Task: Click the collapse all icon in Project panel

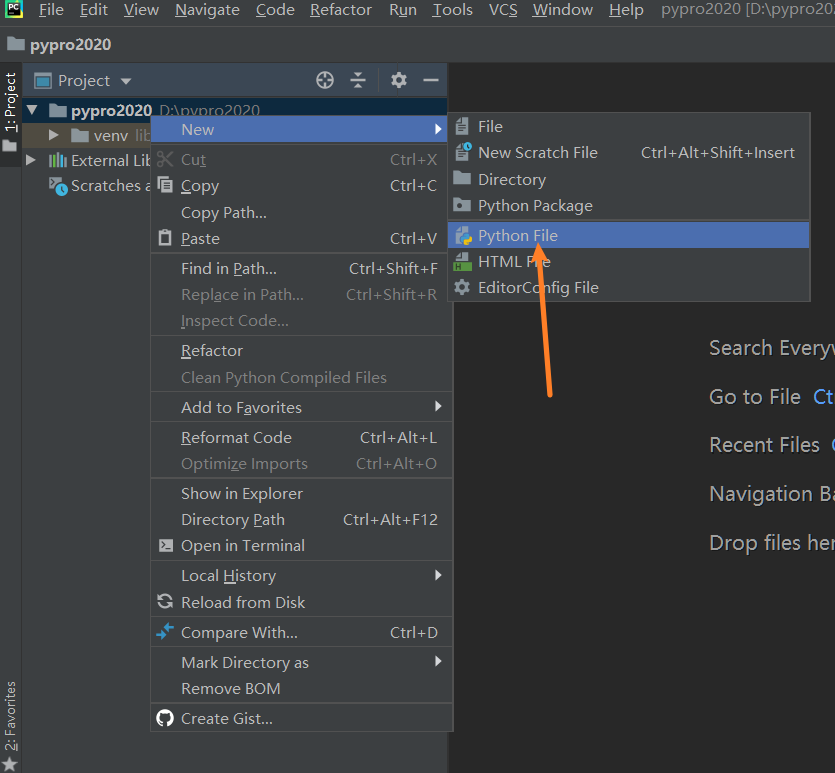Action: [358, 80]
